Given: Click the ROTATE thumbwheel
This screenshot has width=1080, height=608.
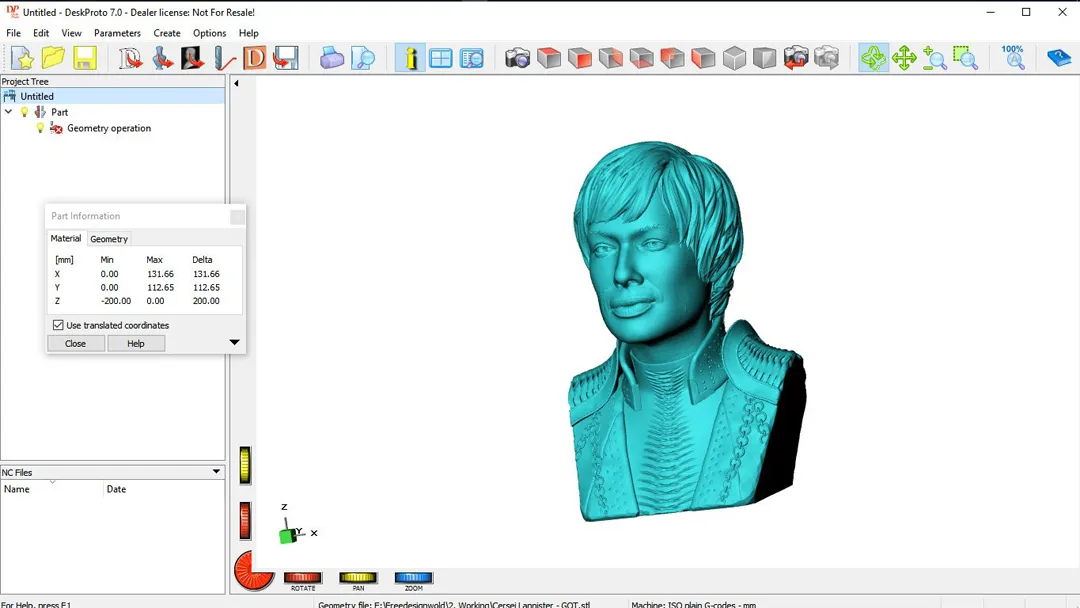Looking at the screenshot, I should (303, 578).
